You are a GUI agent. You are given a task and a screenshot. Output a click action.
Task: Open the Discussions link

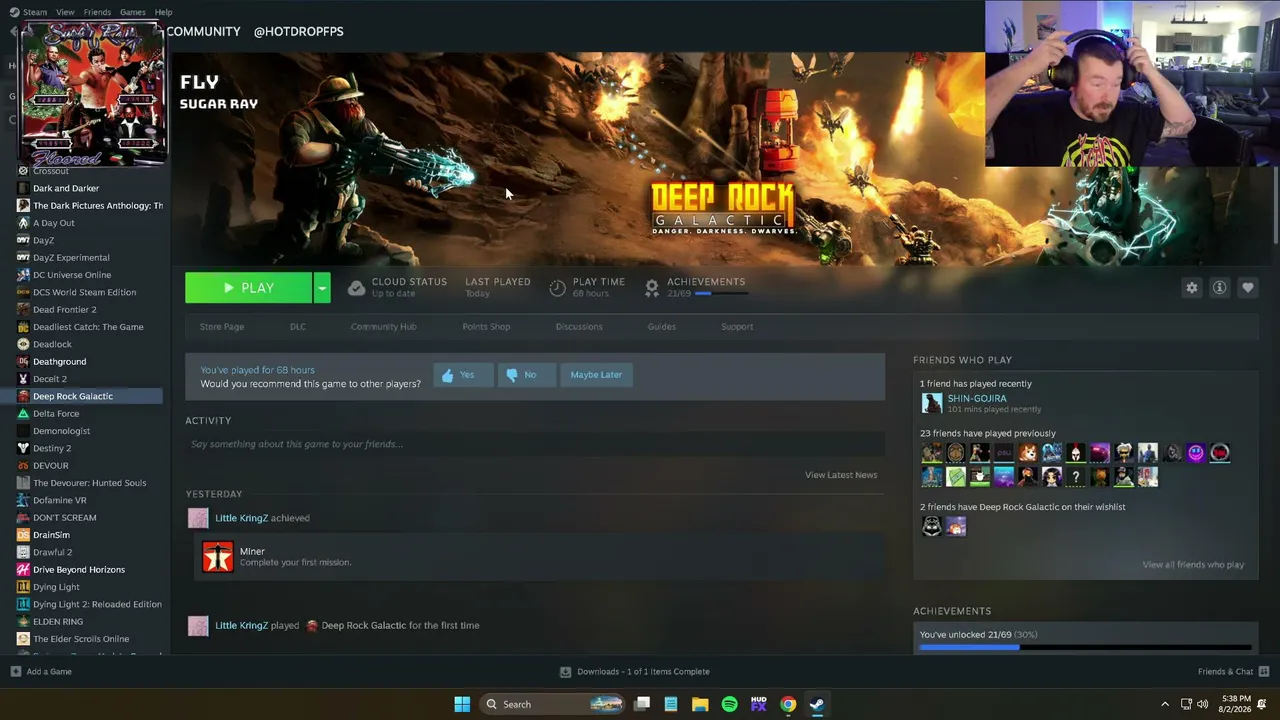pos(579,327)
